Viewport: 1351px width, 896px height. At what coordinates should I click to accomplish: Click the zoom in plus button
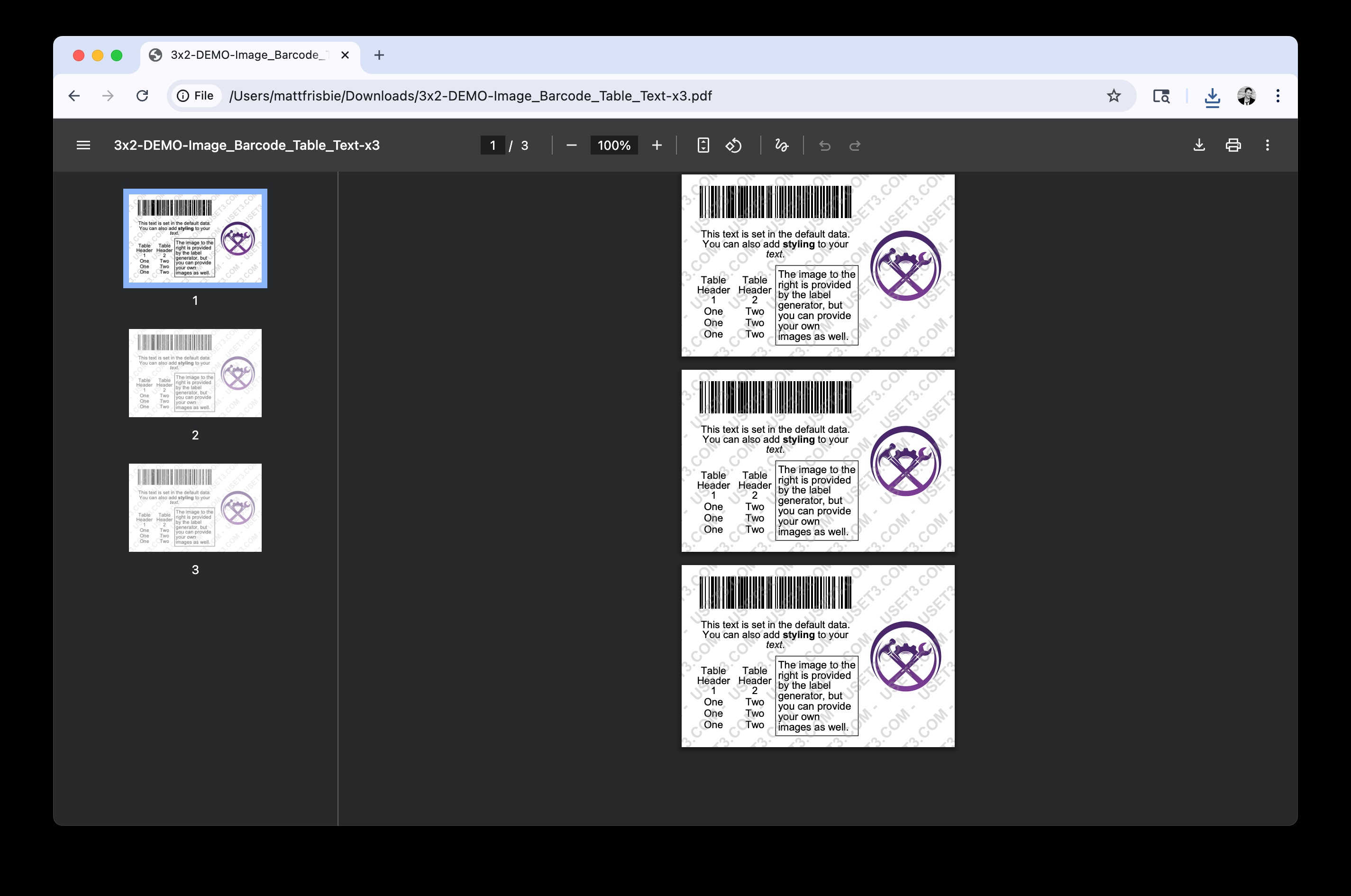click(x=657, y=145)
